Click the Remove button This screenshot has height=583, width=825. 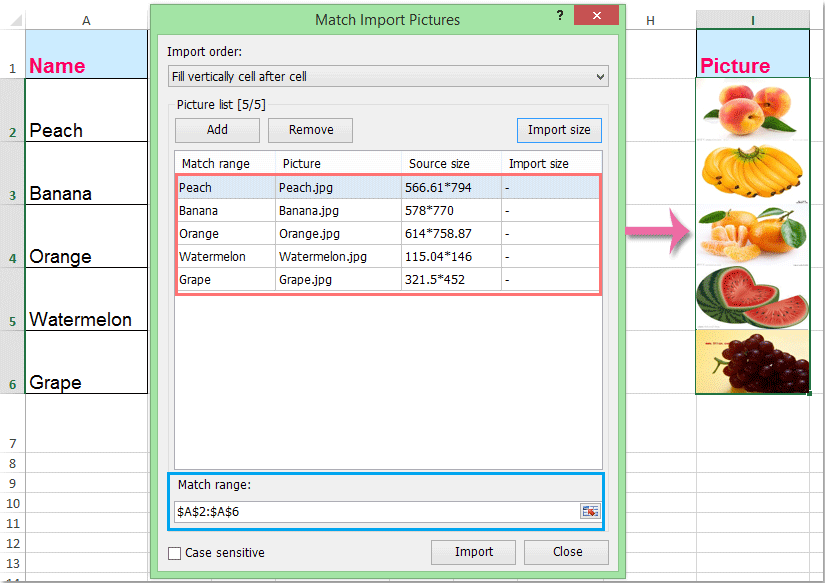point(310,129)
